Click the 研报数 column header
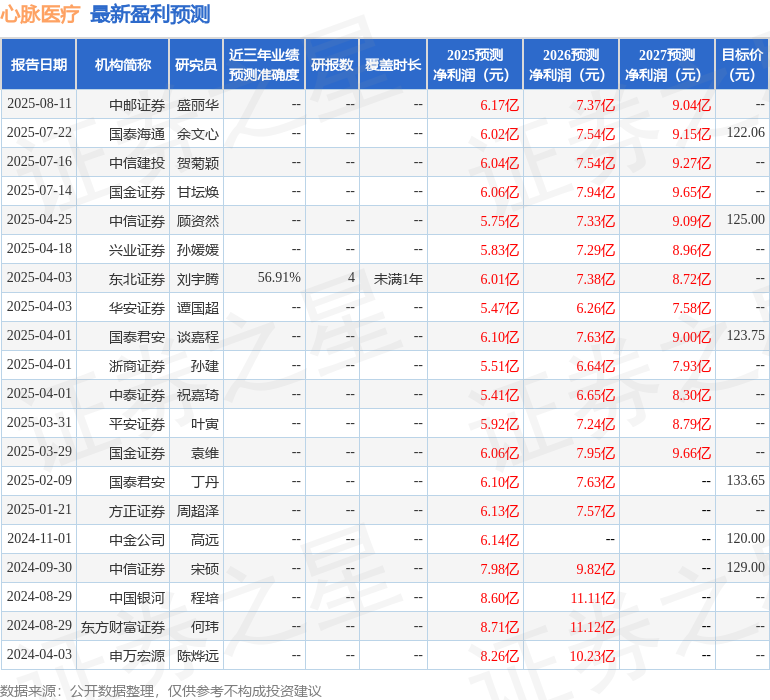The width and height of the screenshot is (770, 700). click(x=332, y=65)
